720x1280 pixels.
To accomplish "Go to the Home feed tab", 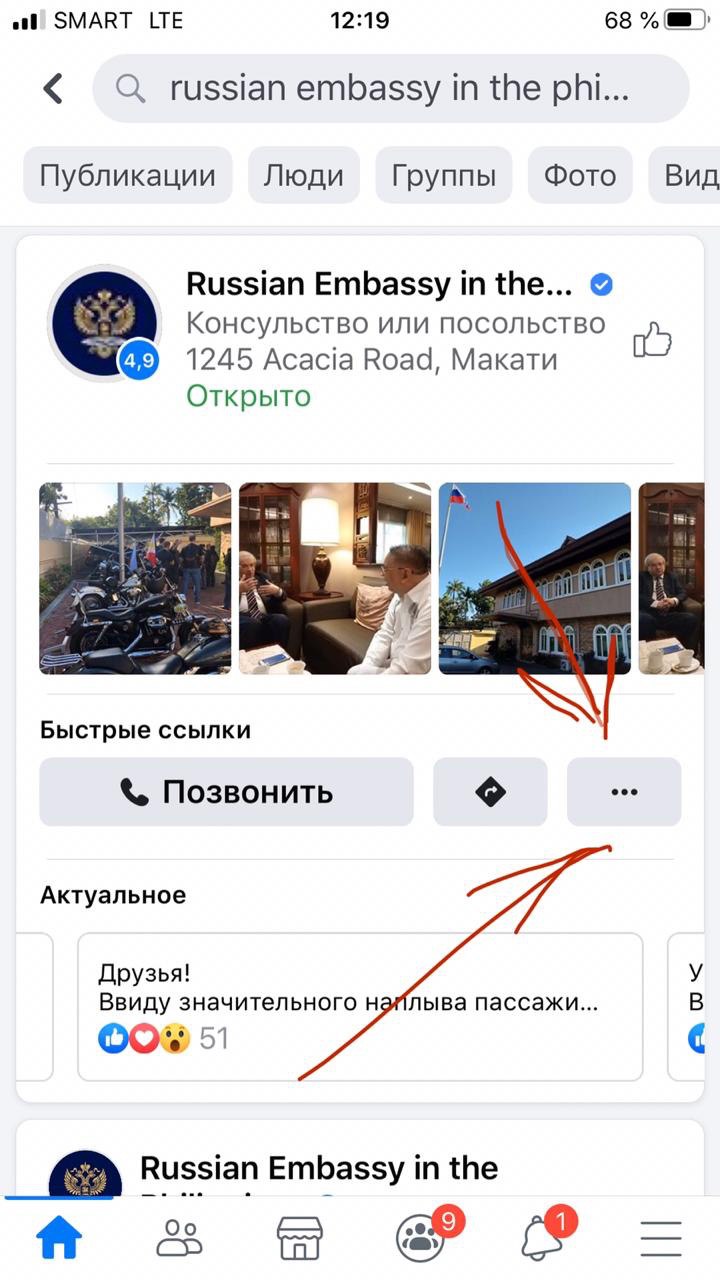I will click(x=60, y=1240).
